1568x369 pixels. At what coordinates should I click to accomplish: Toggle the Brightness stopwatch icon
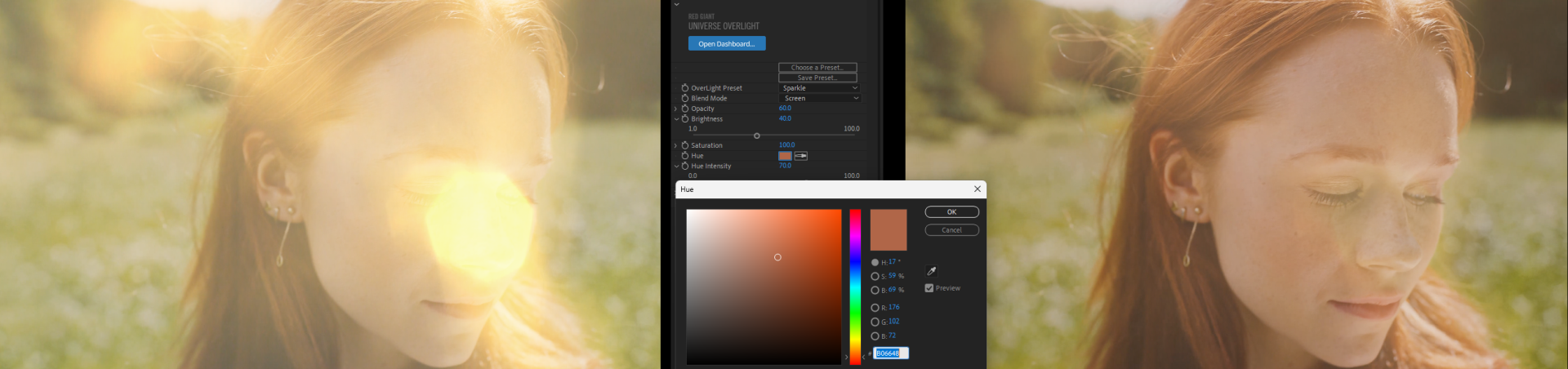(x=684, y=118)
